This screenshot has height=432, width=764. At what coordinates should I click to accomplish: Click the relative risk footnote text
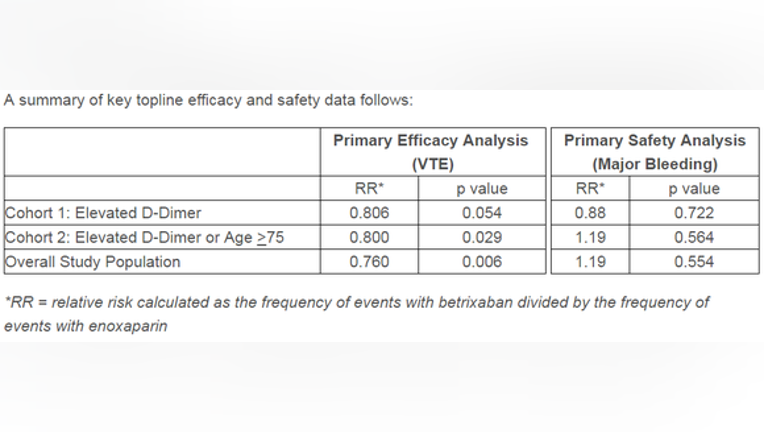coord(357,314)
